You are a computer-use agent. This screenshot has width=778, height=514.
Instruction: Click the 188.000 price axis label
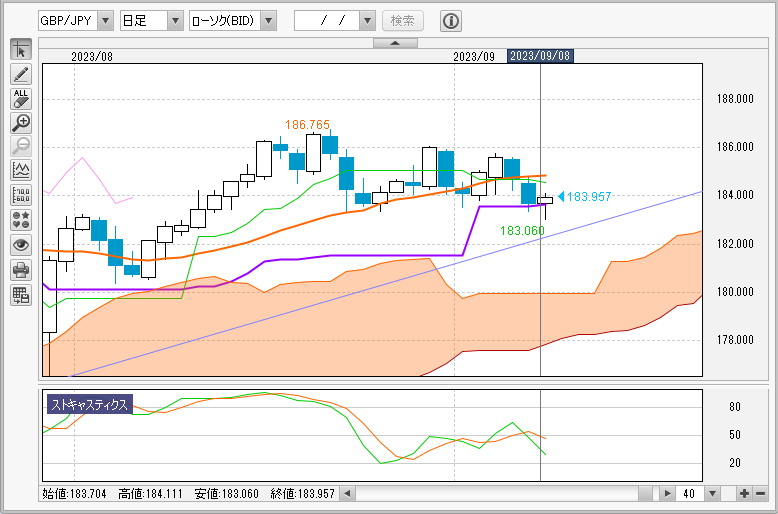coord(735,99)
